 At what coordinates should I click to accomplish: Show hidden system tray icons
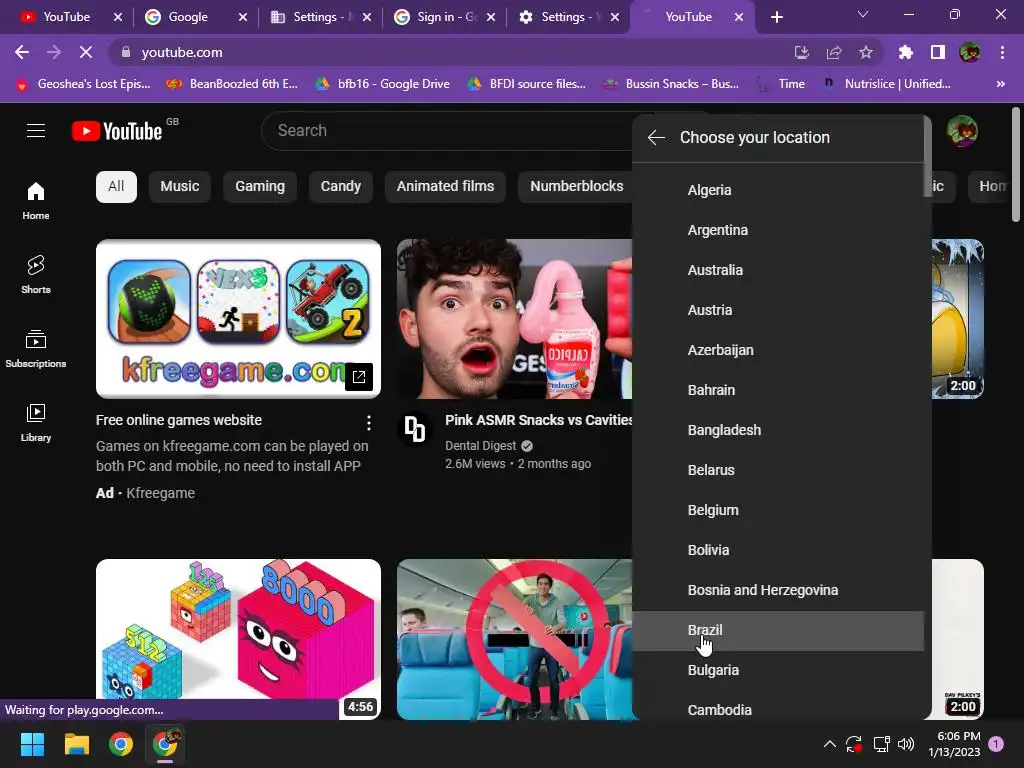[x=829, y=744]
